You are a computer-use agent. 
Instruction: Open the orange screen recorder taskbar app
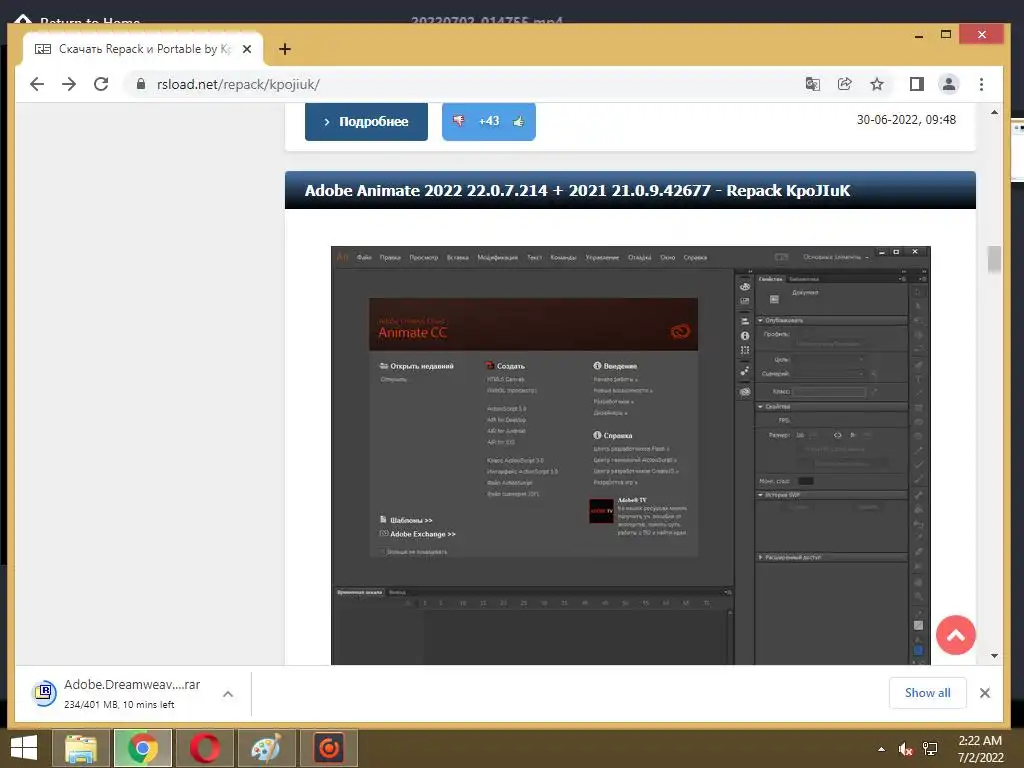click(x=329, y=748)
